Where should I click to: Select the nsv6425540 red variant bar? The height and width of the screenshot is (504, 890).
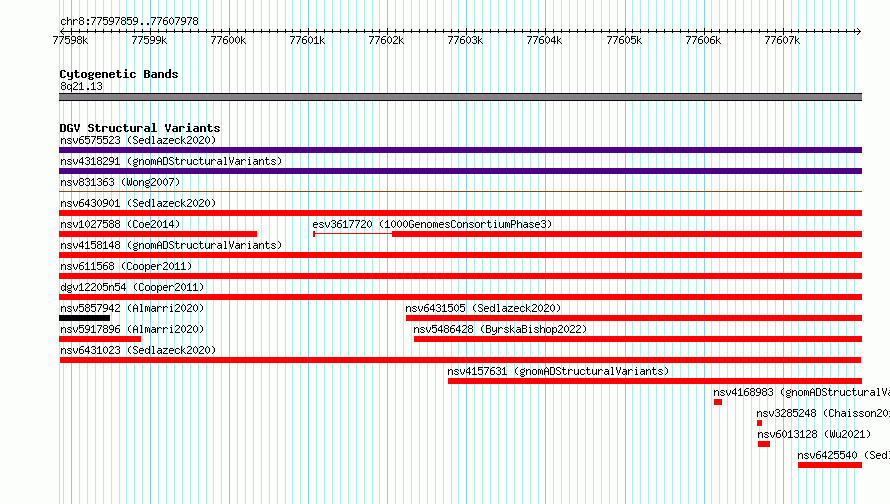pyautogui.click(x=830, y=465)
